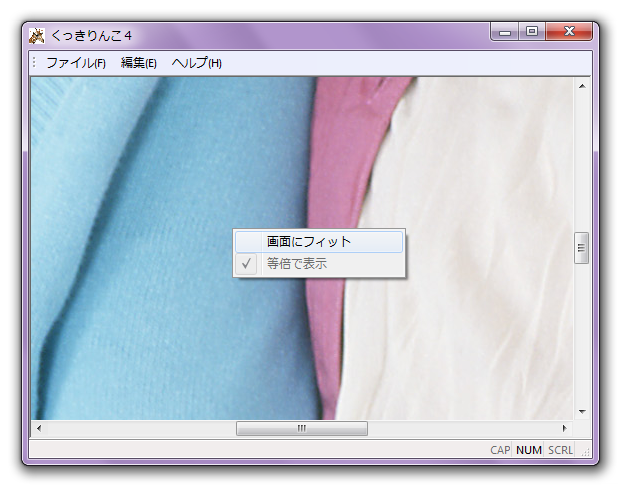Image resolution: width=620 pixels, height=490 pixels.
Task: Click the menu bar drag grip handle
Action: [34, 62]
